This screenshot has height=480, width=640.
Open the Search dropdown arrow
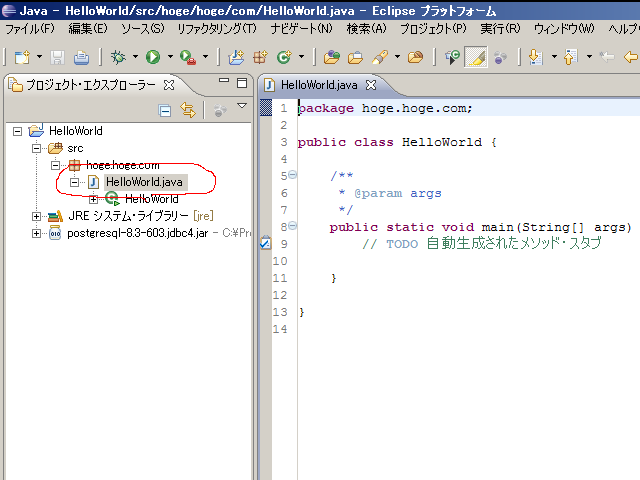(x=397, y=57)
